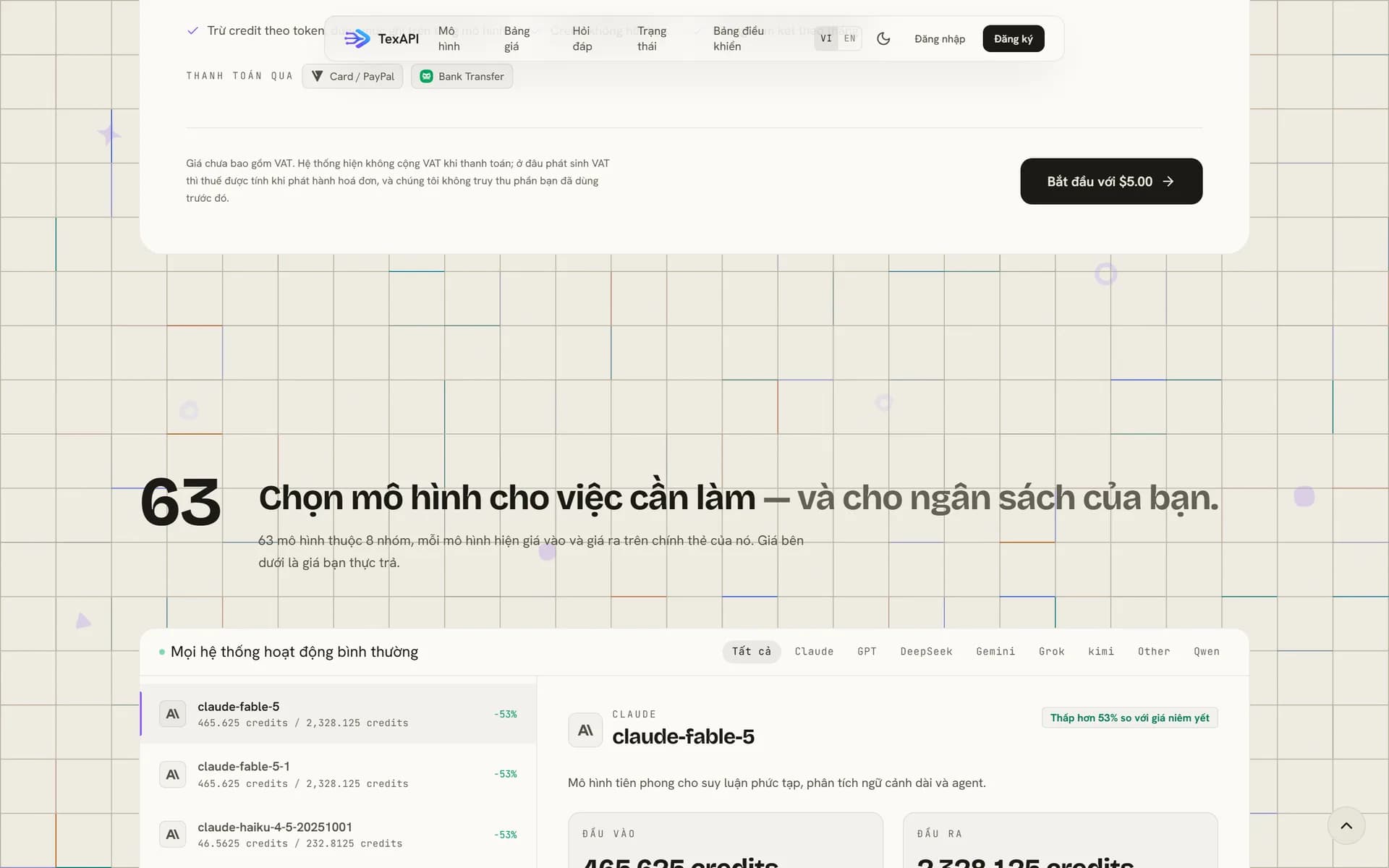Viewport: 1389px width, 868px height.
Task: Select claude-fable-5-1 in the model list
Action: 339,775
